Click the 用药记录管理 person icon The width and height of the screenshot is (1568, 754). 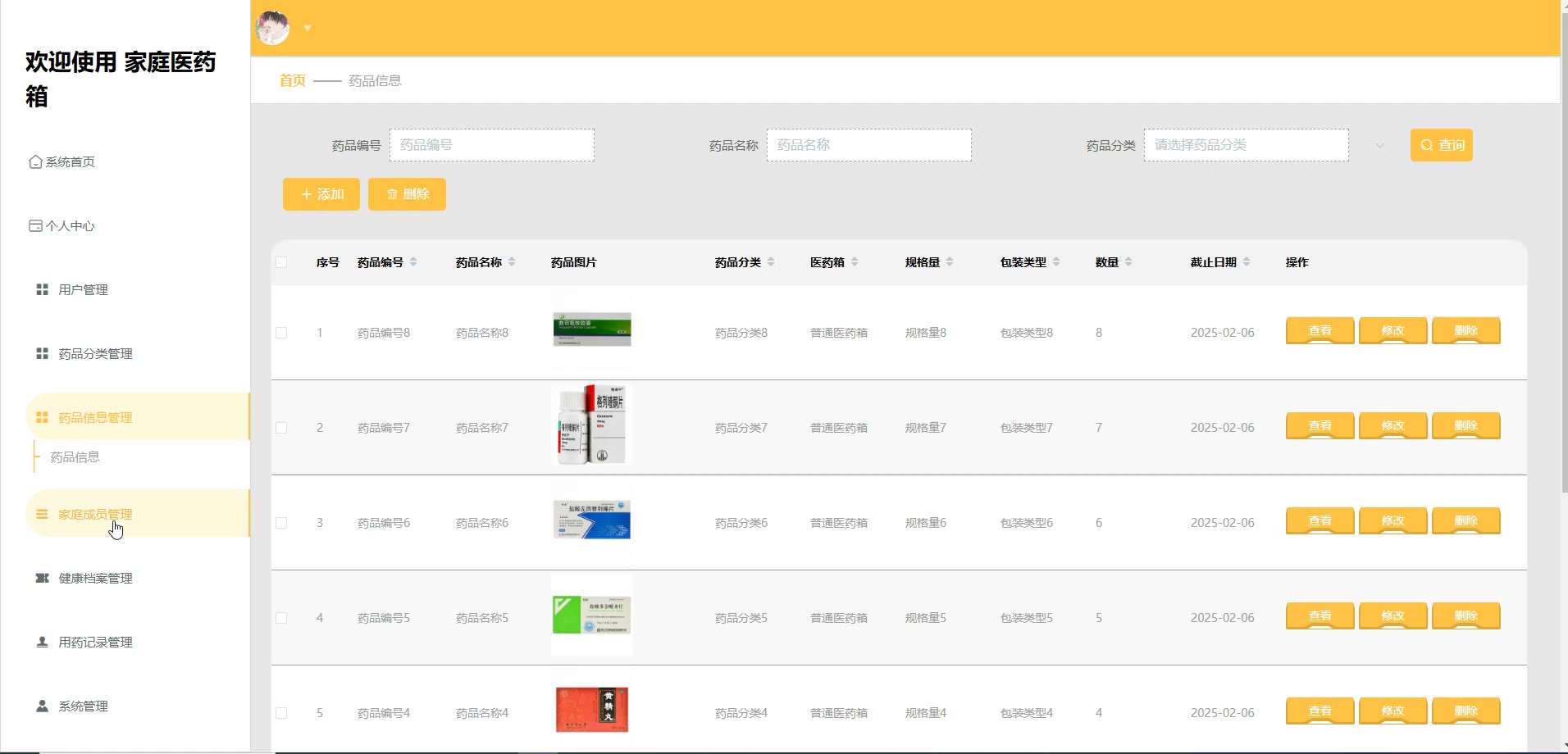[42, 643]
